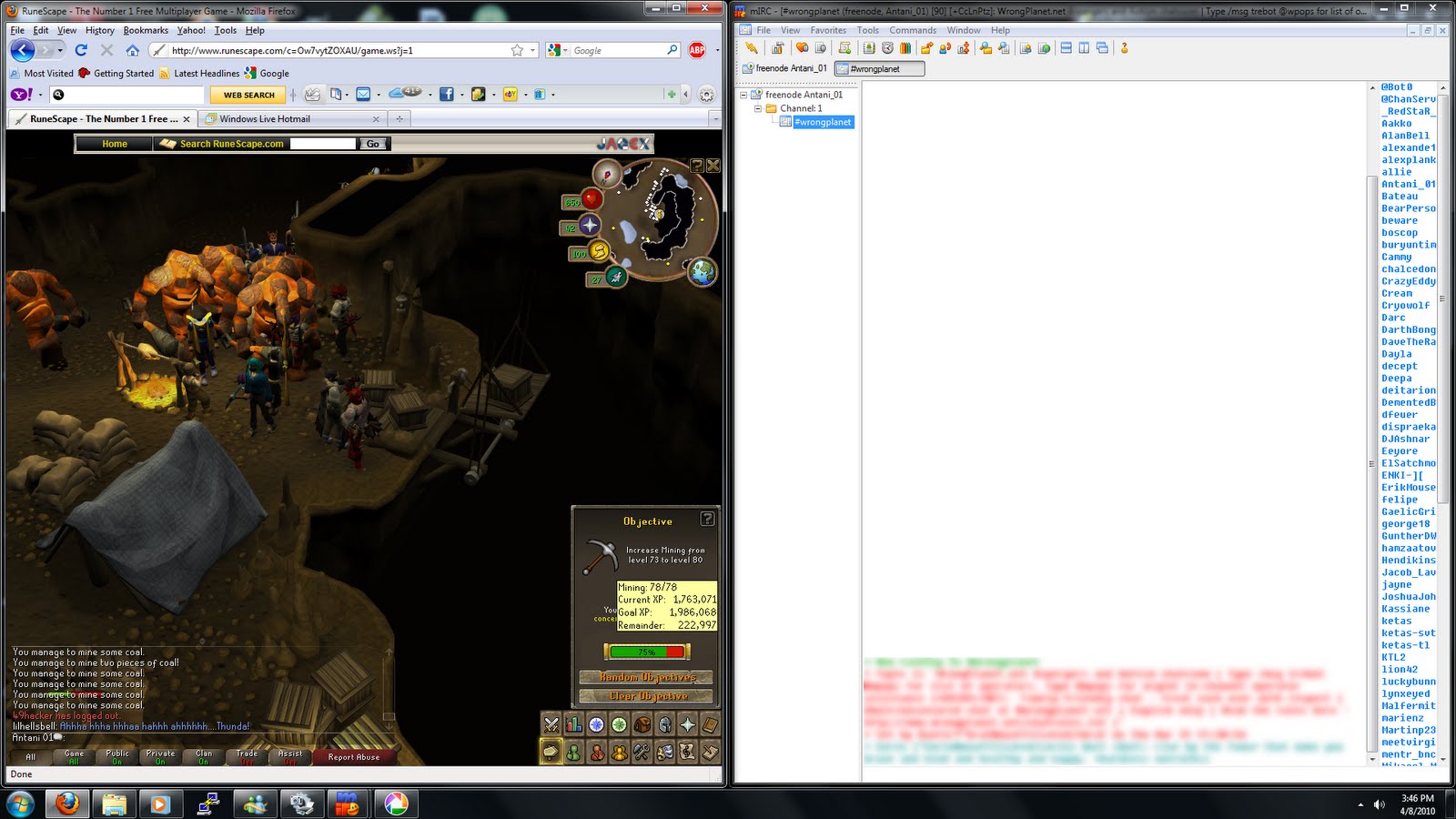The image size is (1456, 819).
Task: Toggle Public chat filter in RuneScape
Action: [x=117, y=756]
